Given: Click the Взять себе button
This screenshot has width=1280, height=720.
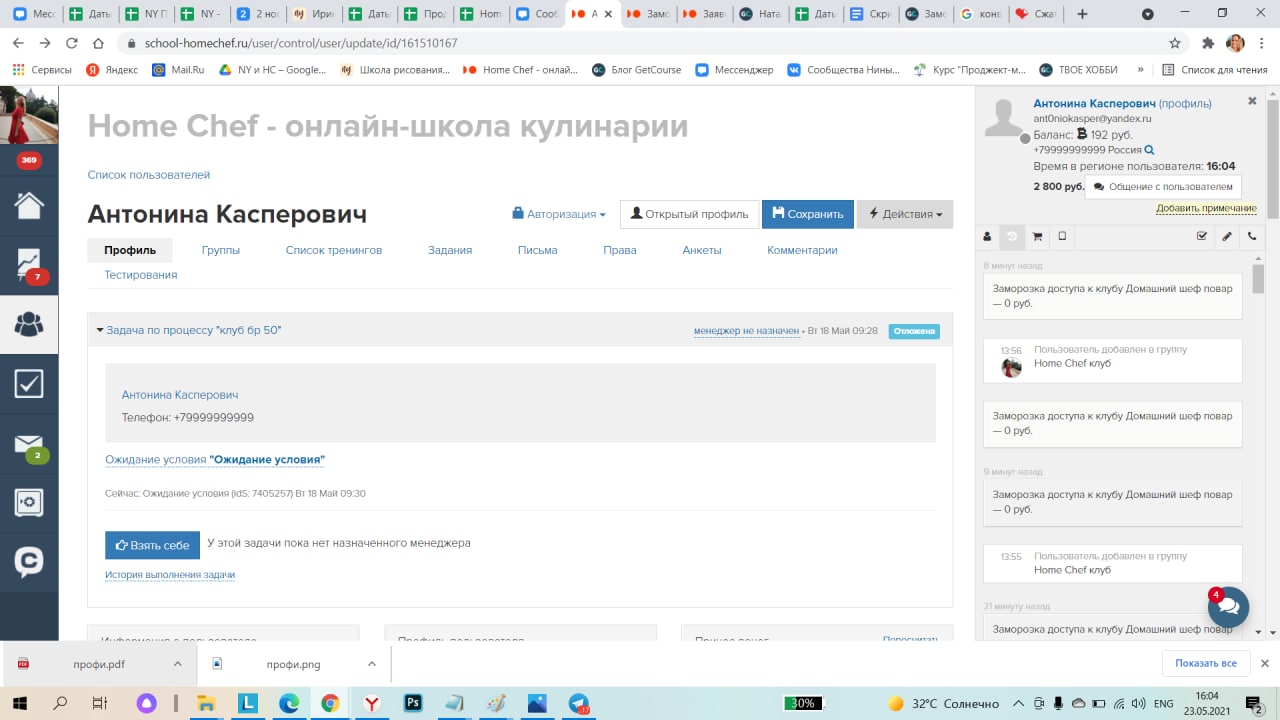Looking at the screenshot, I should pos(152,545).
